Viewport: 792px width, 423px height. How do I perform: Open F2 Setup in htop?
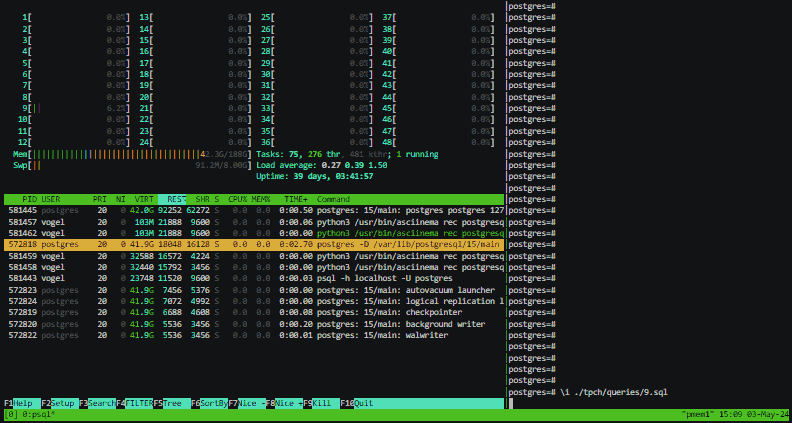(x=60, y=403)
